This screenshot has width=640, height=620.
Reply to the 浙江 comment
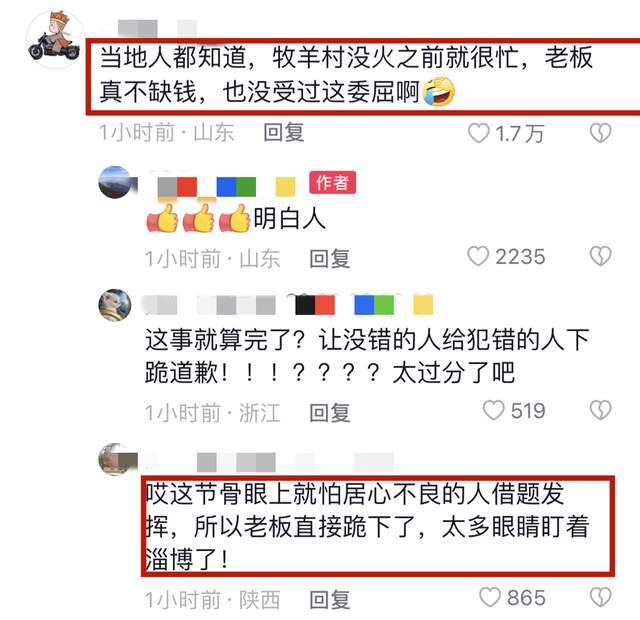pos(330,413)
